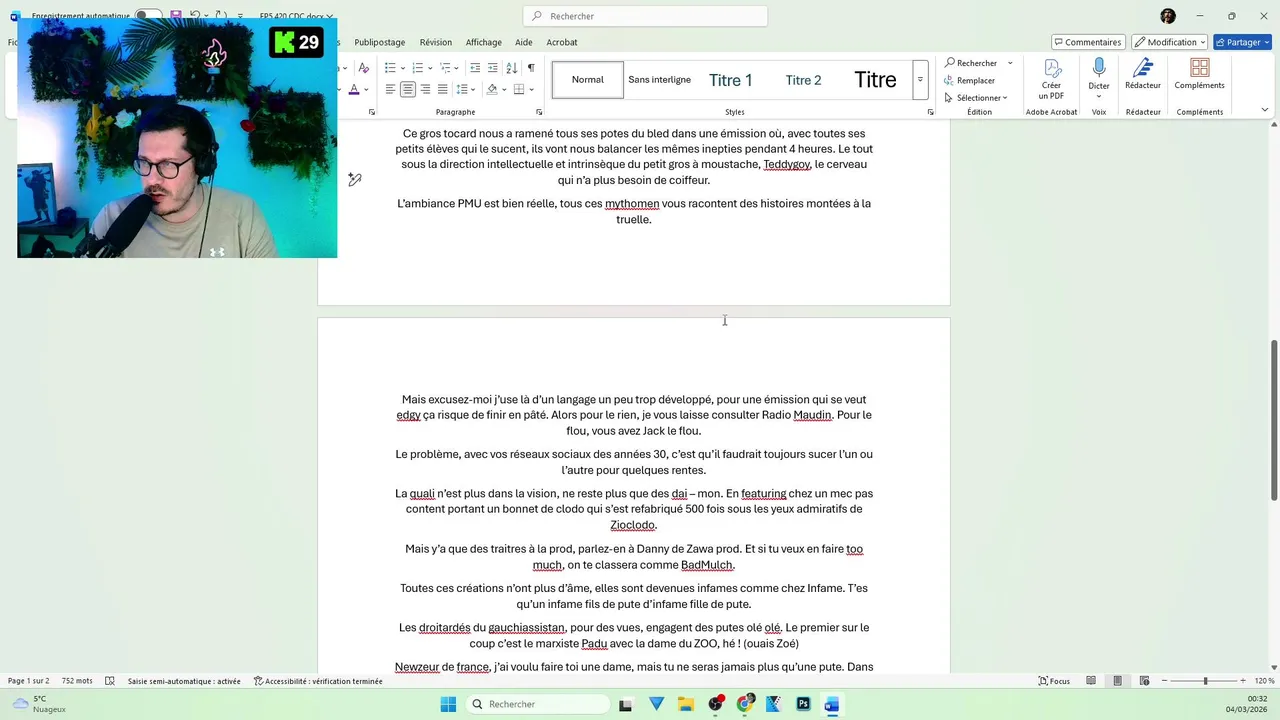The image size is (1280, 720).
Task: Open the Publipostage tab
Action: point(380,42)
